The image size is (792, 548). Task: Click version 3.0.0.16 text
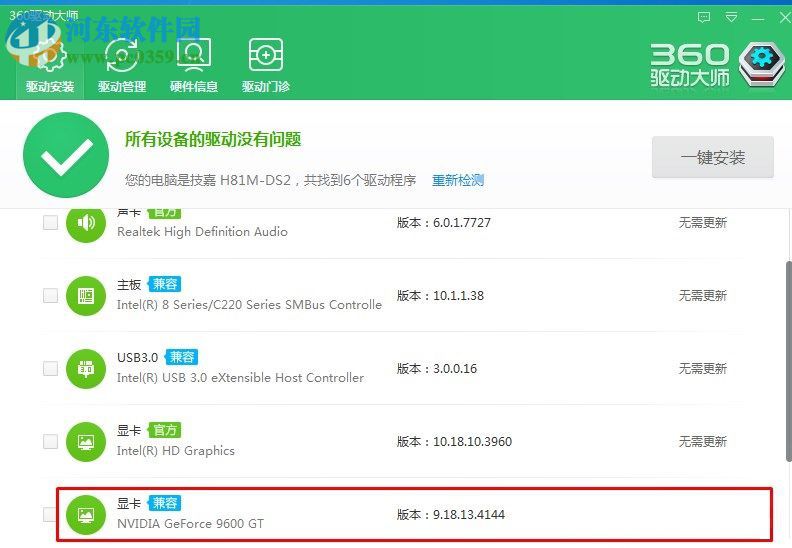[455, 369]
